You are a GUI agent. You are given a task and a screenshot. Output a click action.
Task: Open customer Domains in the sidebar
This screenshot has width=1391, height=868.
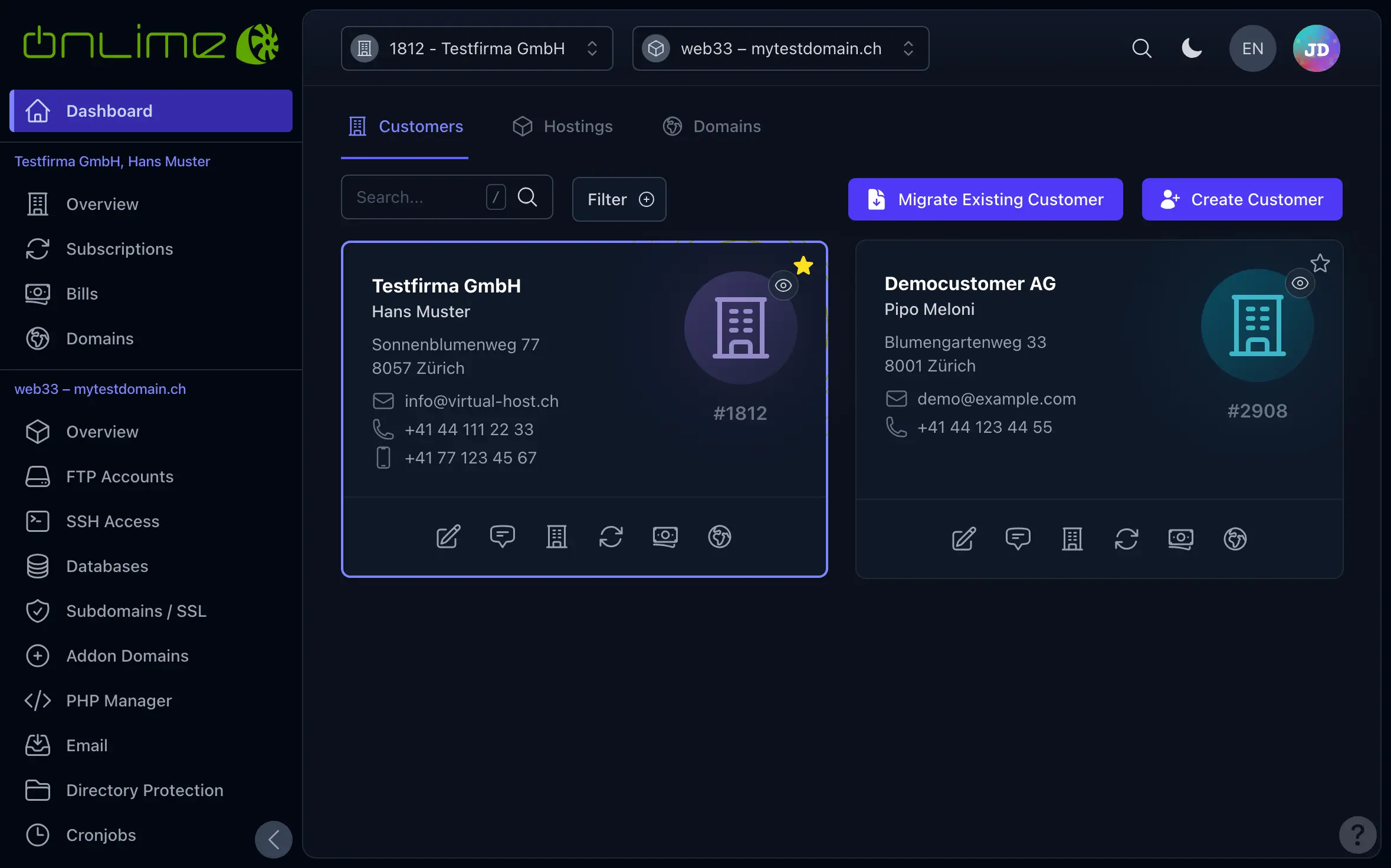click(x=151, y=338)
